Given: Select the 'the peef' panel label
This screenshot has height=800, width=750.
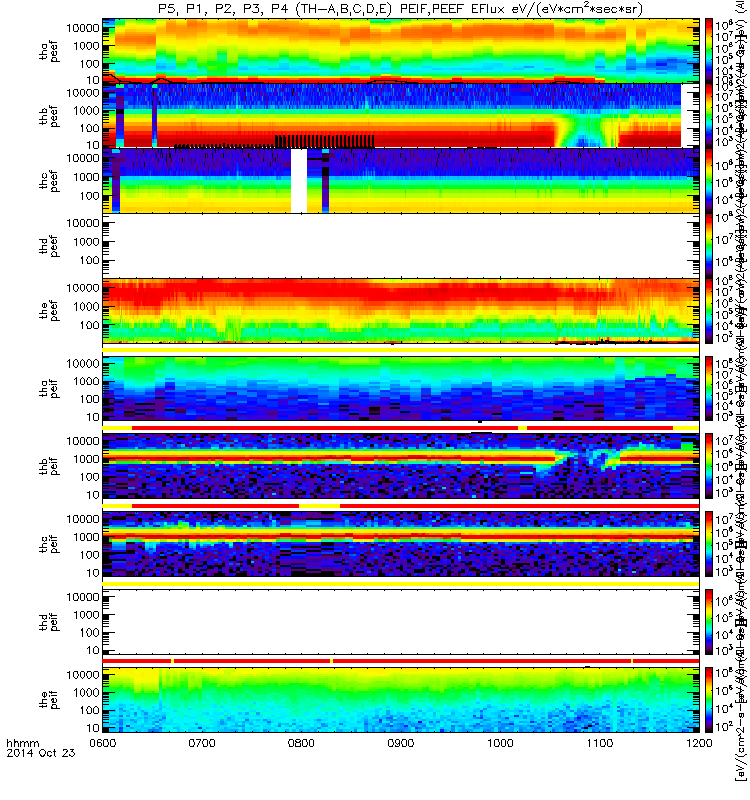Looking at the screenshot, I should (x=49, y=311).
